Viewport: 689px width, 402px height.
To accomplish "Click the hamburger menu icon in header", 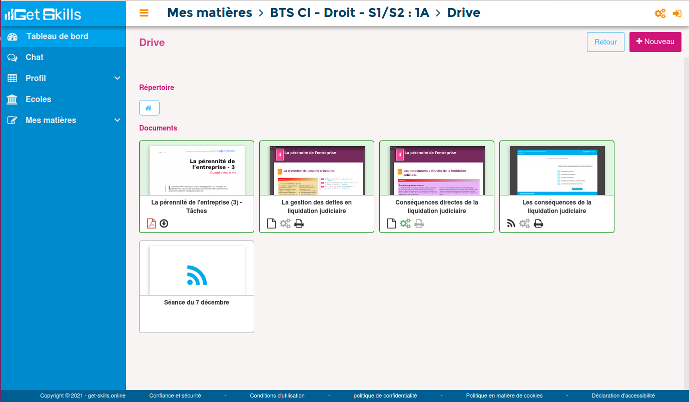I will pyautogui.click(x=144, y=13).
